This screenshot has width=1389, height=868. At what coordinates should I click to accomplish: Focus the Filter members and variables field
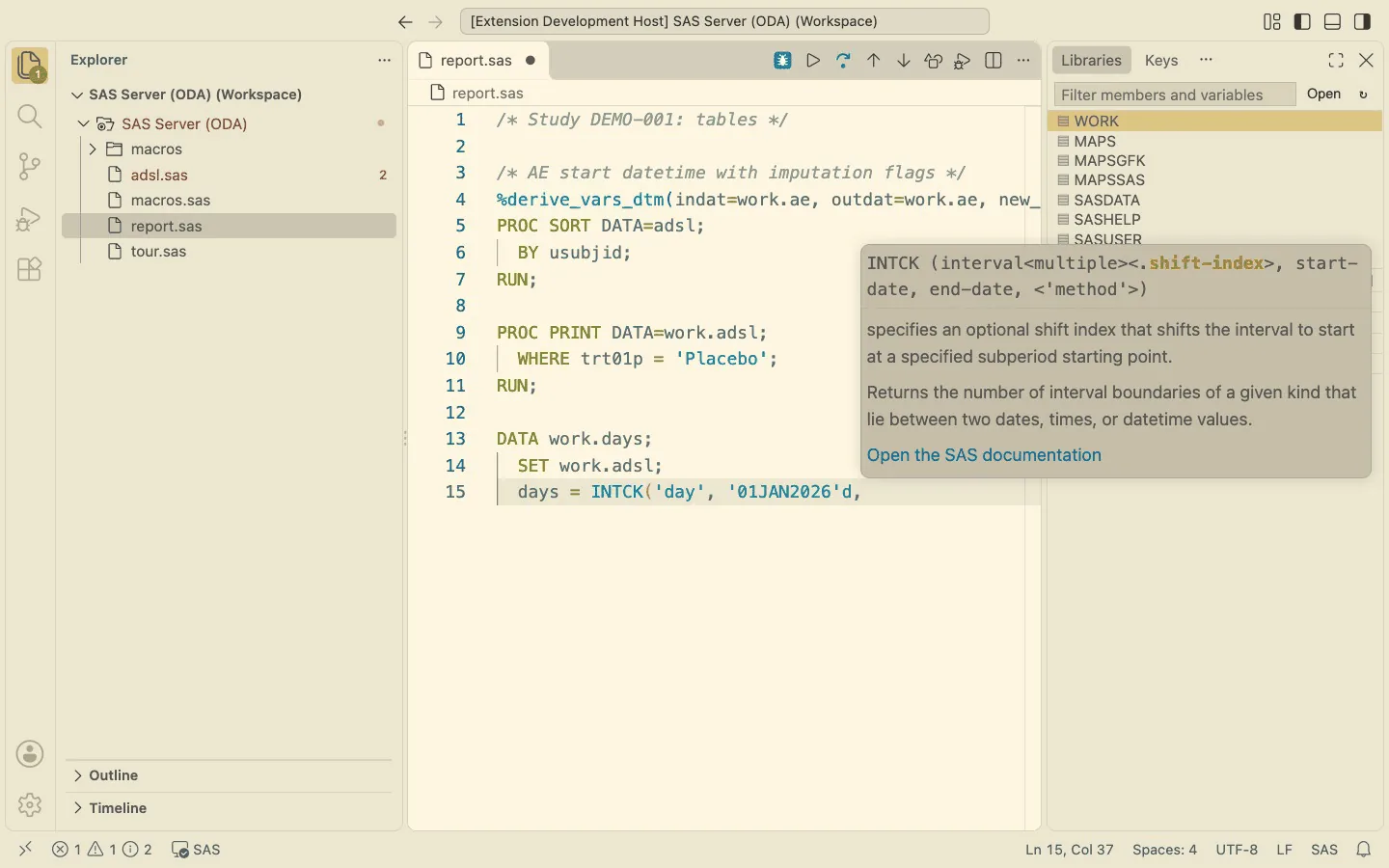pyautogui.click(x=1175, y=95)
